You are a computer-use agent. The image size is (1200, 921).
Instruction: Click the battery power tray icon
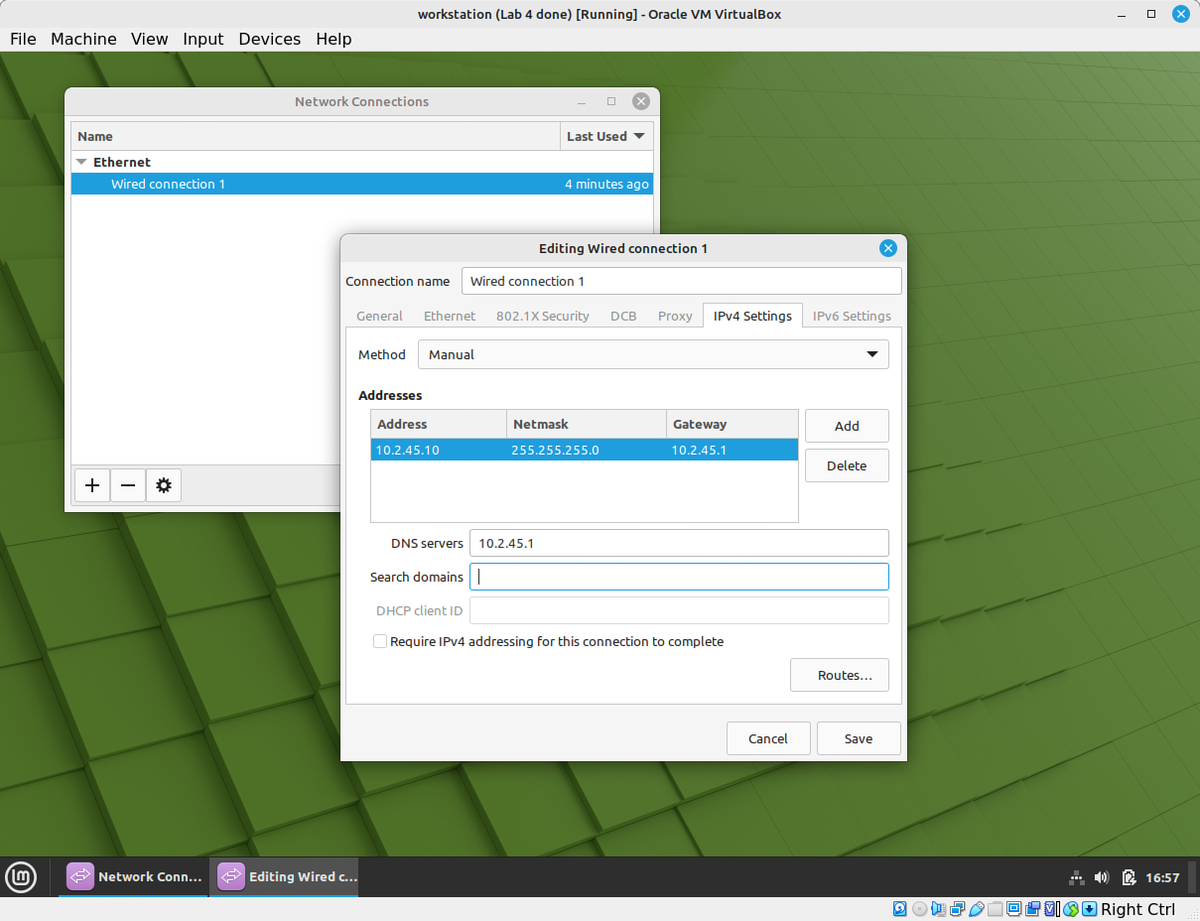click(x=1128, y=878)
